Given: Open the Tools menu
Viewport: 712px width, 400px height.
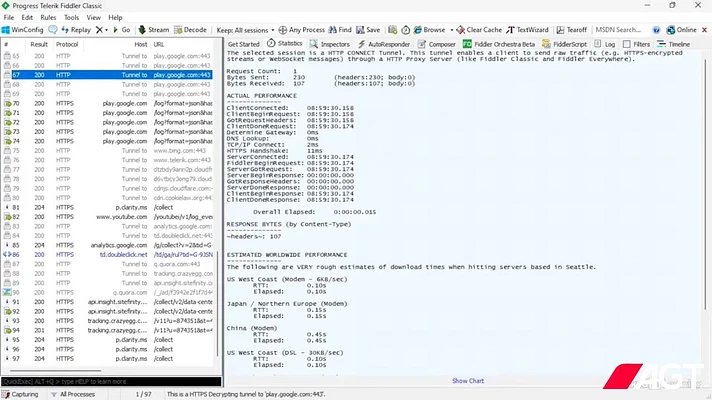Looking at the screenshot, I should tap(71, 17).
